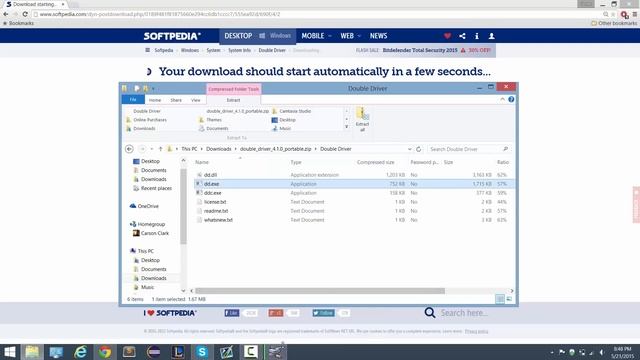This screenshot has height=360, width=640.
Task: Click the Facebook Like button
Action: [x=232, y=313]
